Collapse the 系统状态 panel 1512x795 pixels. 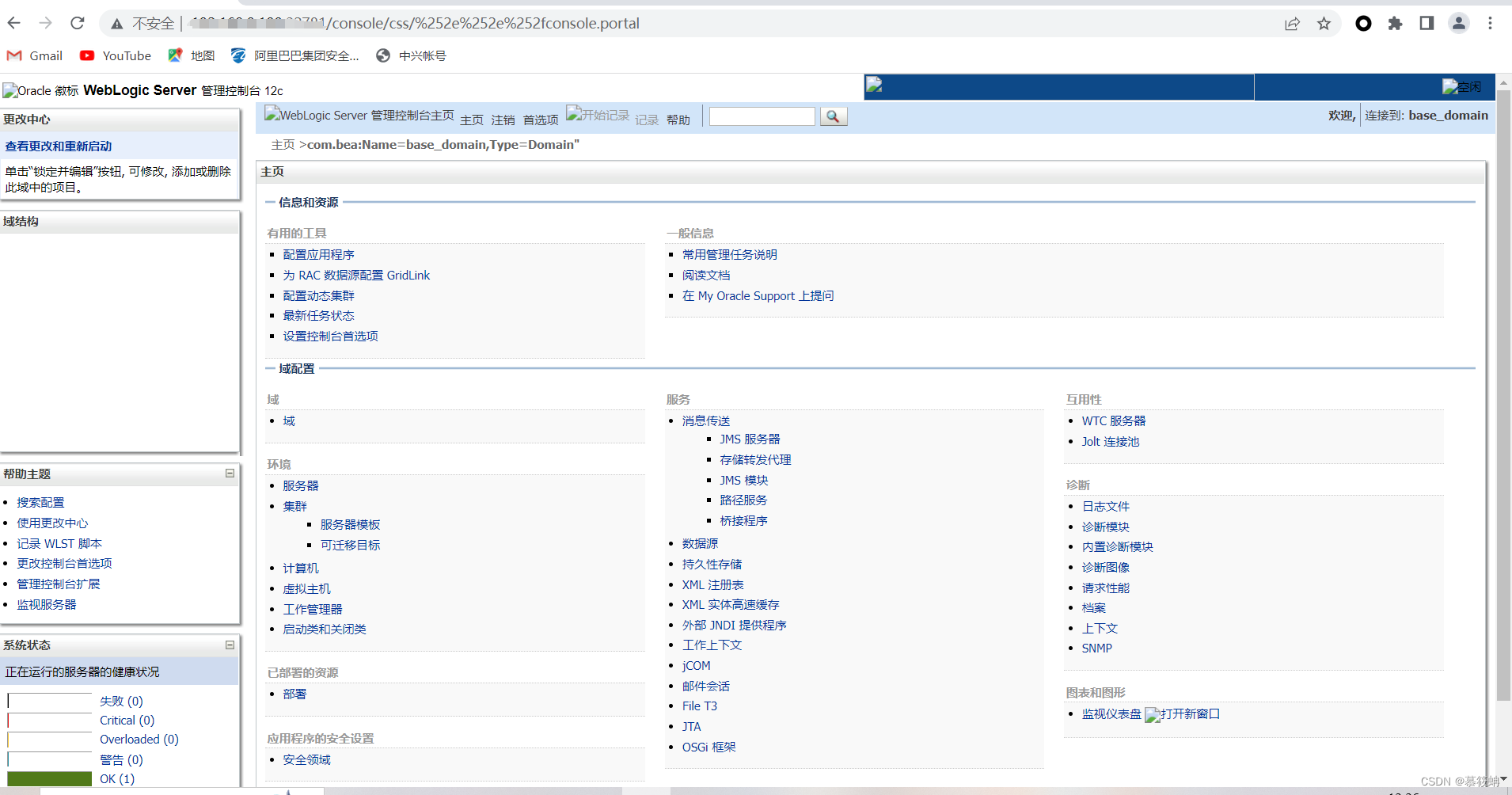230,645
